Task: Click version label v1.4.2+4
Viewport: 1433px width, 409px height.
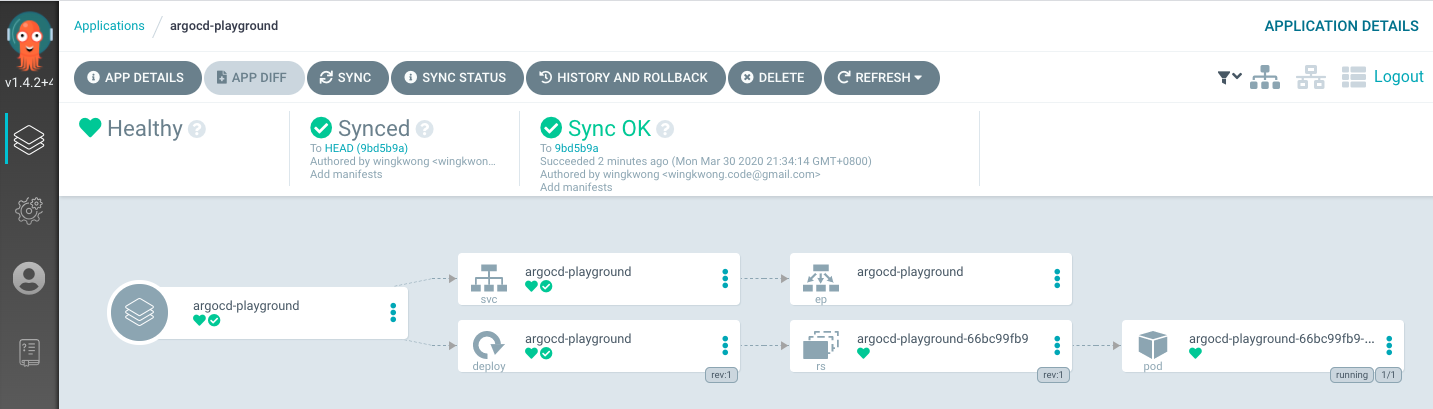Action: point(29,82)
